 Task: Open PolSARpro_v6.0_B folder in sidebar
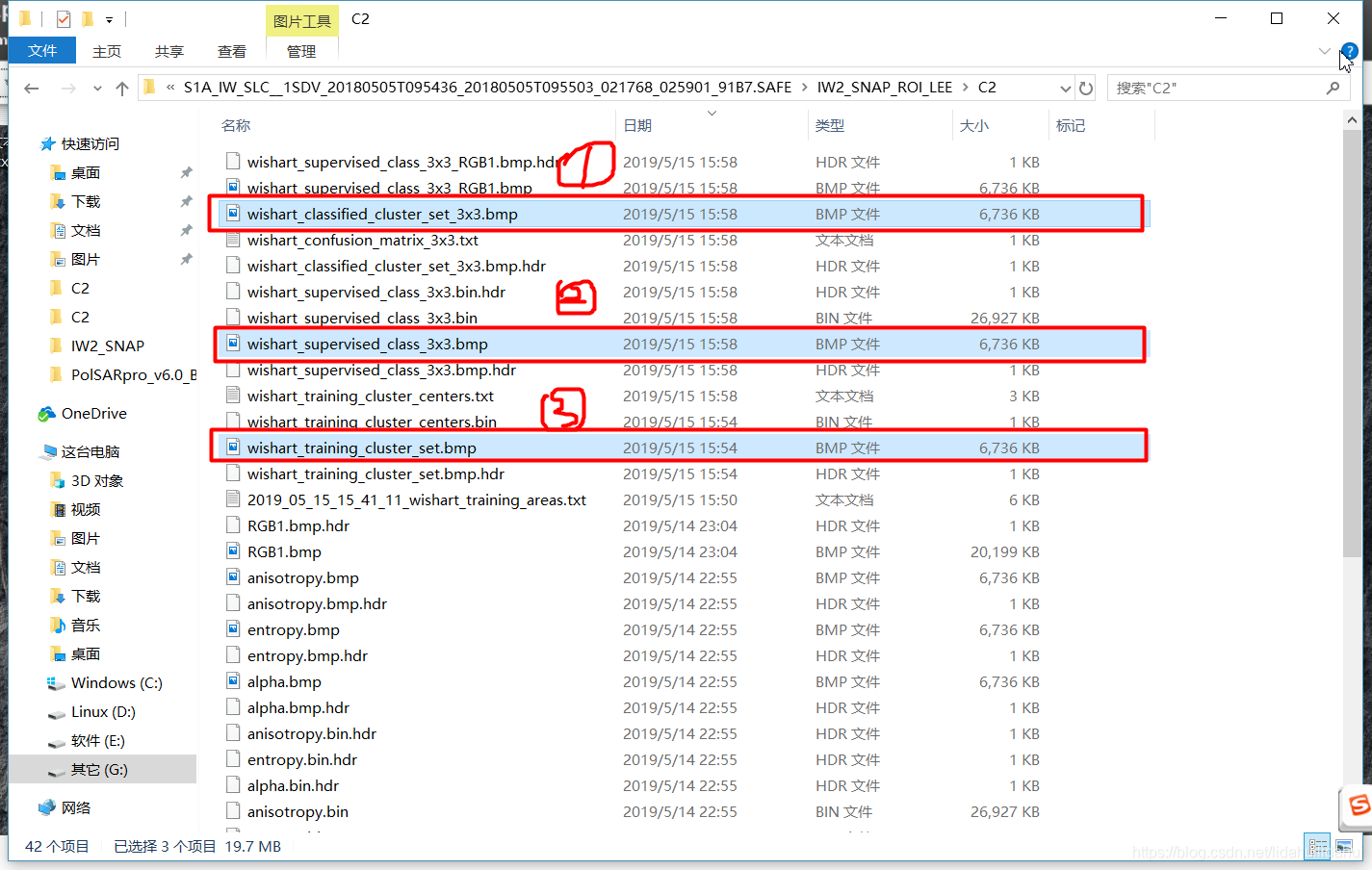click(x=134, y=374)
